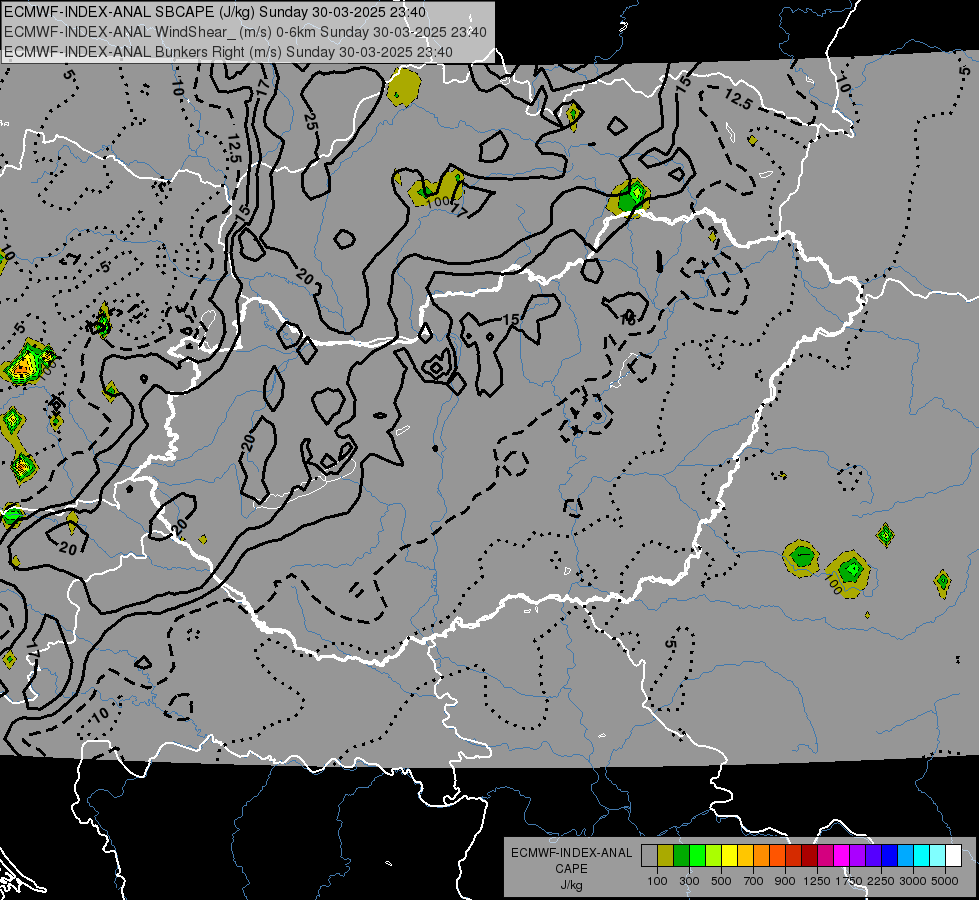Click the SBCAPE header line

(215, 12)
